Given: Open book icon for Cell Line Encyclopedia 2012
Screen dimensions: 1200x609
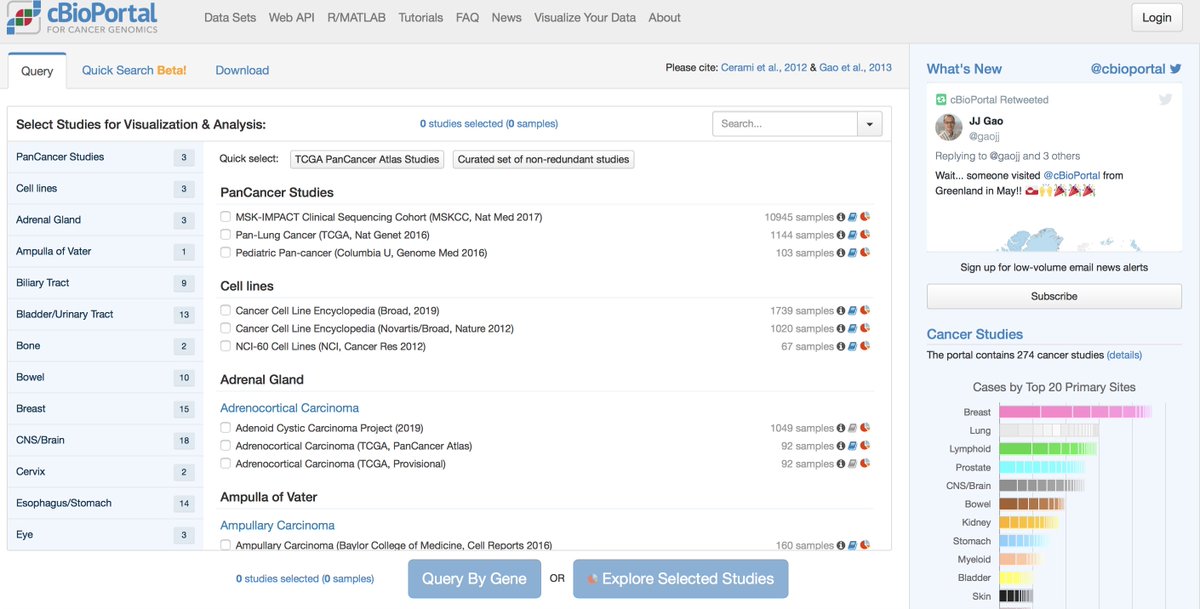Looking at the screenshot, I should 853,329.
